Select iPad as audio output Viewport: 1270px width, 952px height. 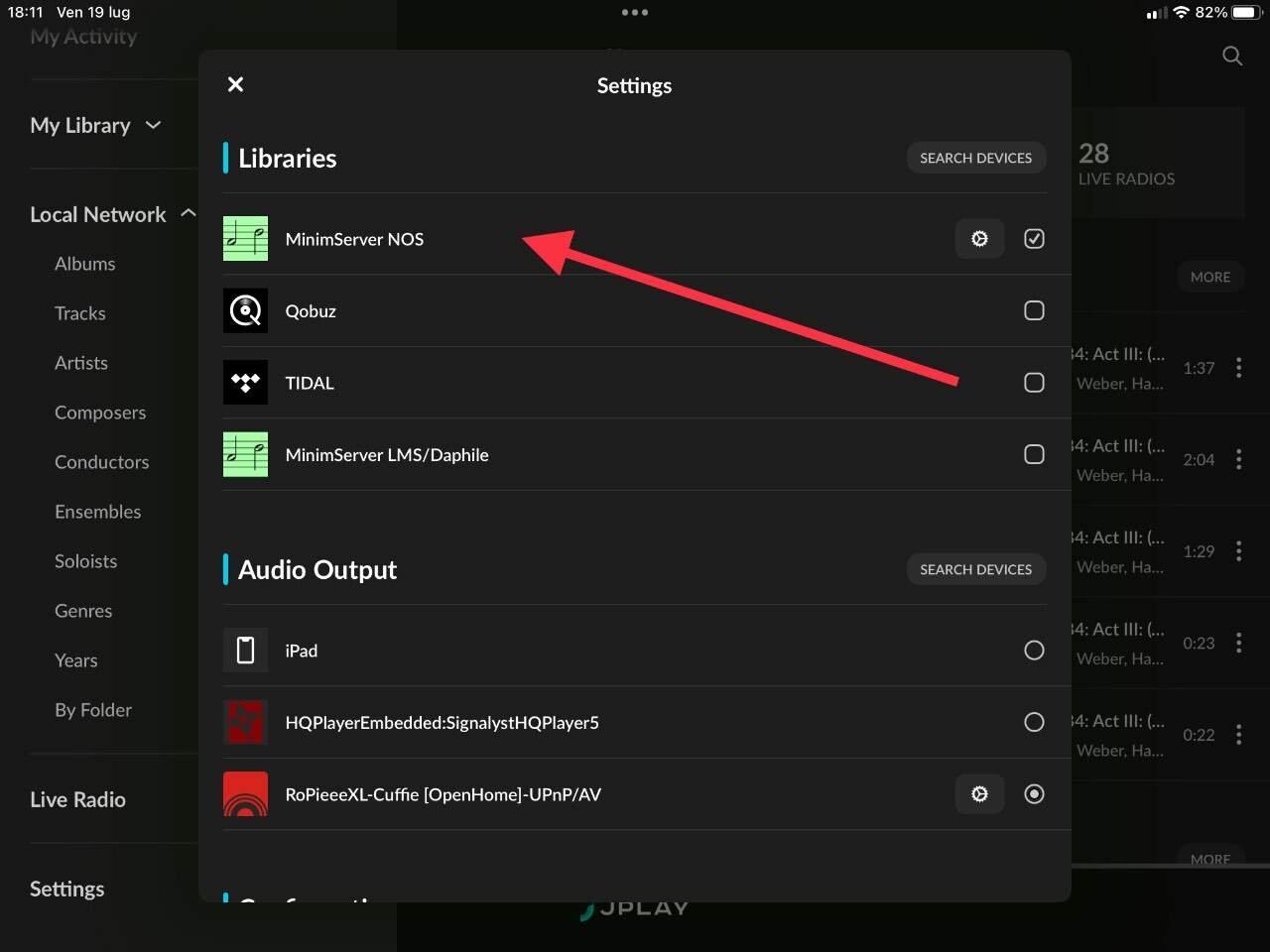[1034, 651]
